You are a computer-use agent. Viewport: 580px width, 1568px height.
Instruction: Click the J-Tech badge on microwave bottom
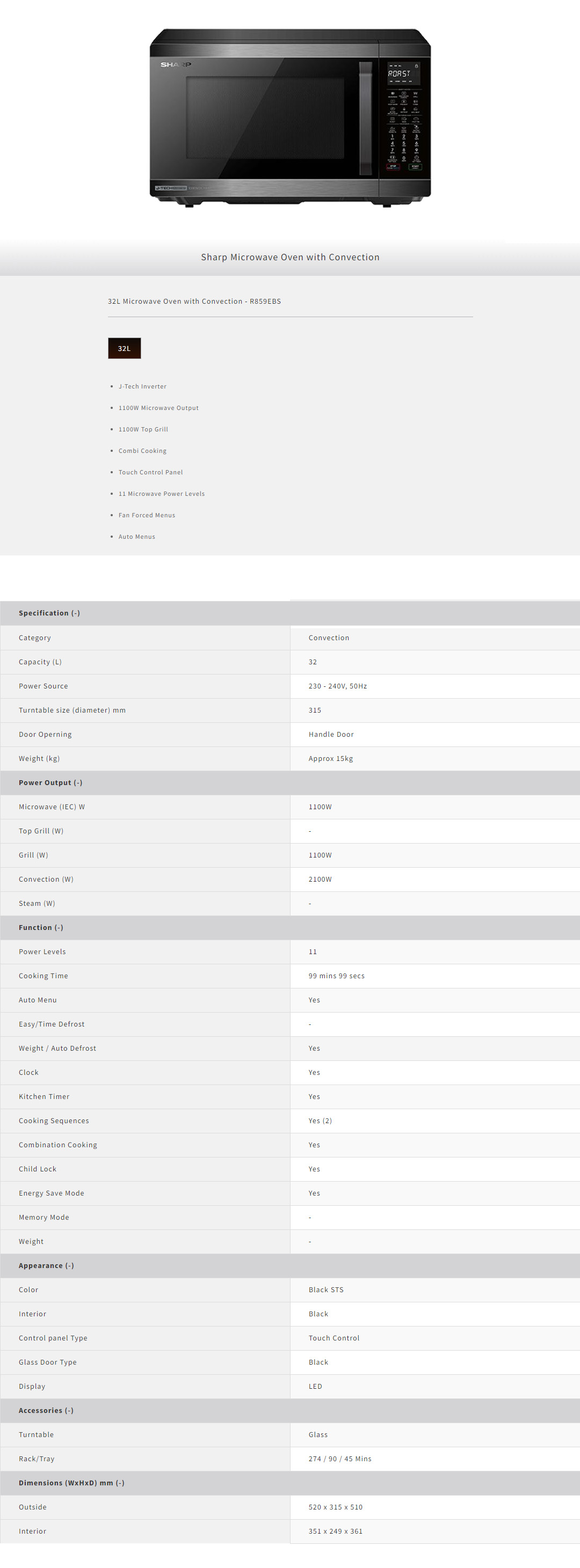(x=171, y=188)
